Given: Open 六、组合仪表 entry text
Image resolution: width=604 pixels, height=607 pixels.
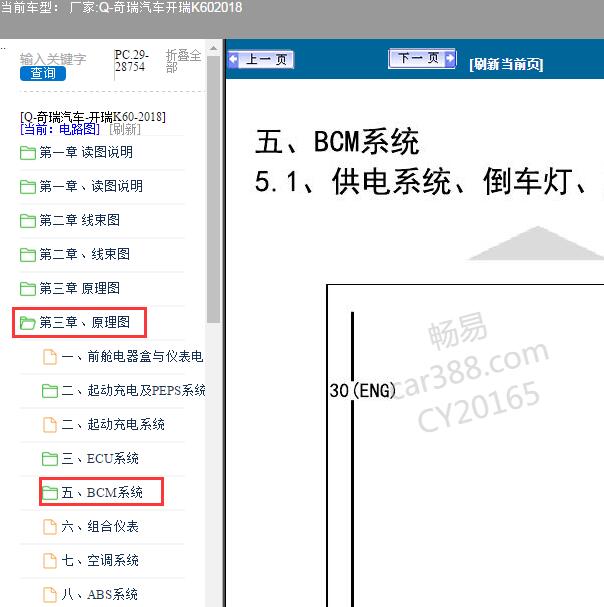Looking at the screenshot, I should [100, 526].
